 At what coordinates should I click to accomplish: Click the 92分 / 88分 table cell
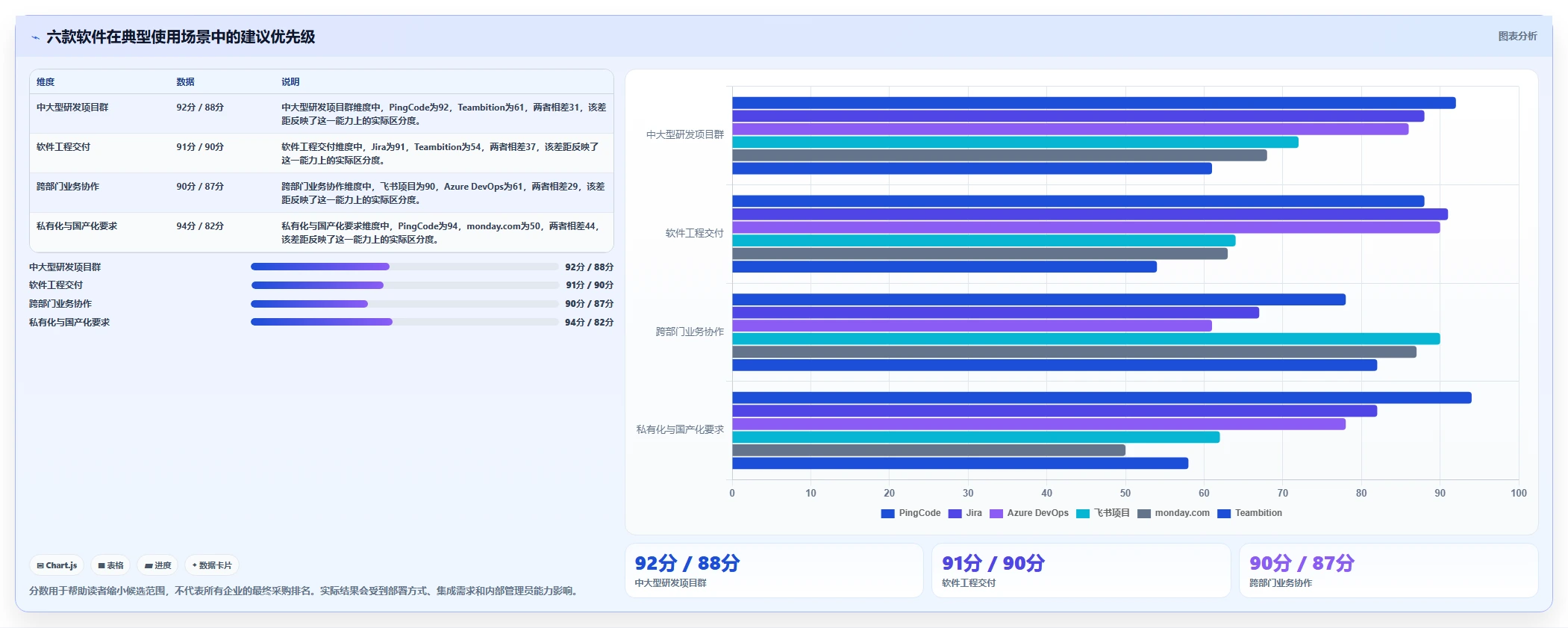pos(200,108)
